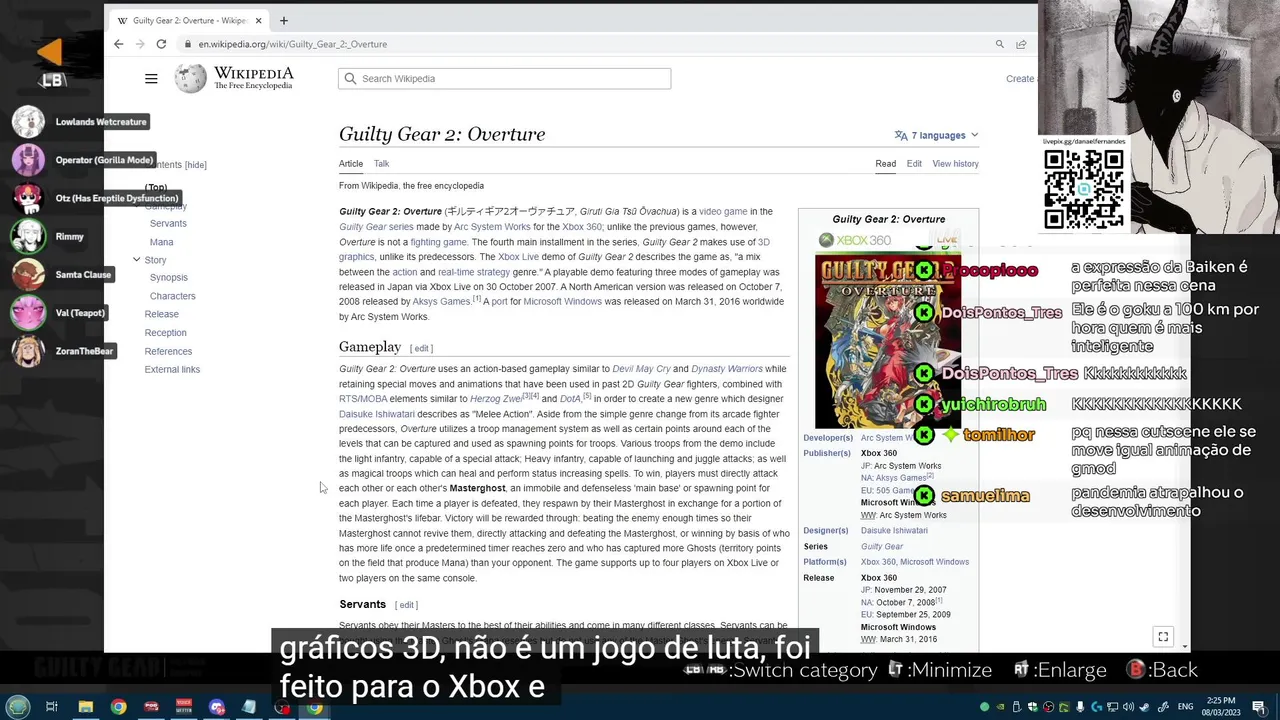Open the Herzog Zwei link
1280x720 pixels.
[496, 399]
